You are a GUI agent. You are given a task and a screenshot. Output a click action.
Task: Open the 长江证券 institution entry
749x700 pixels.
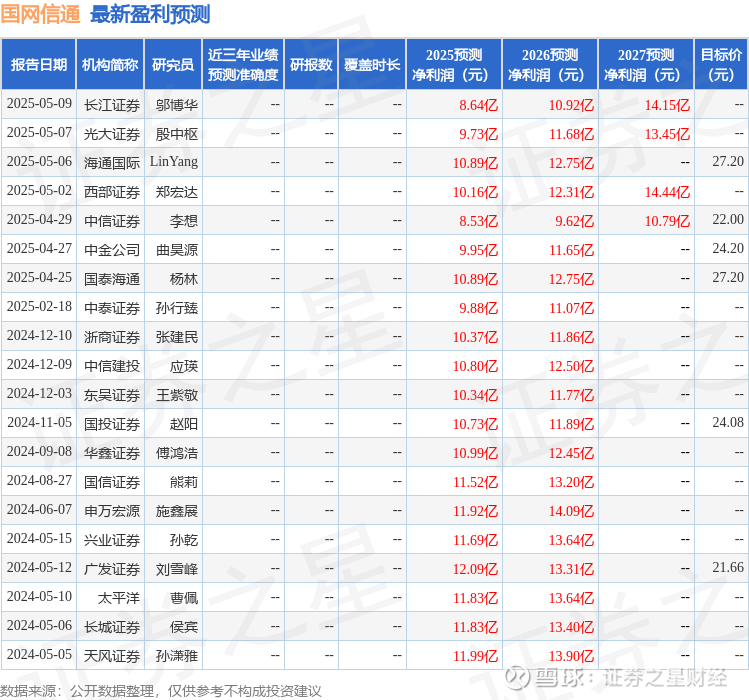[112, 105]
